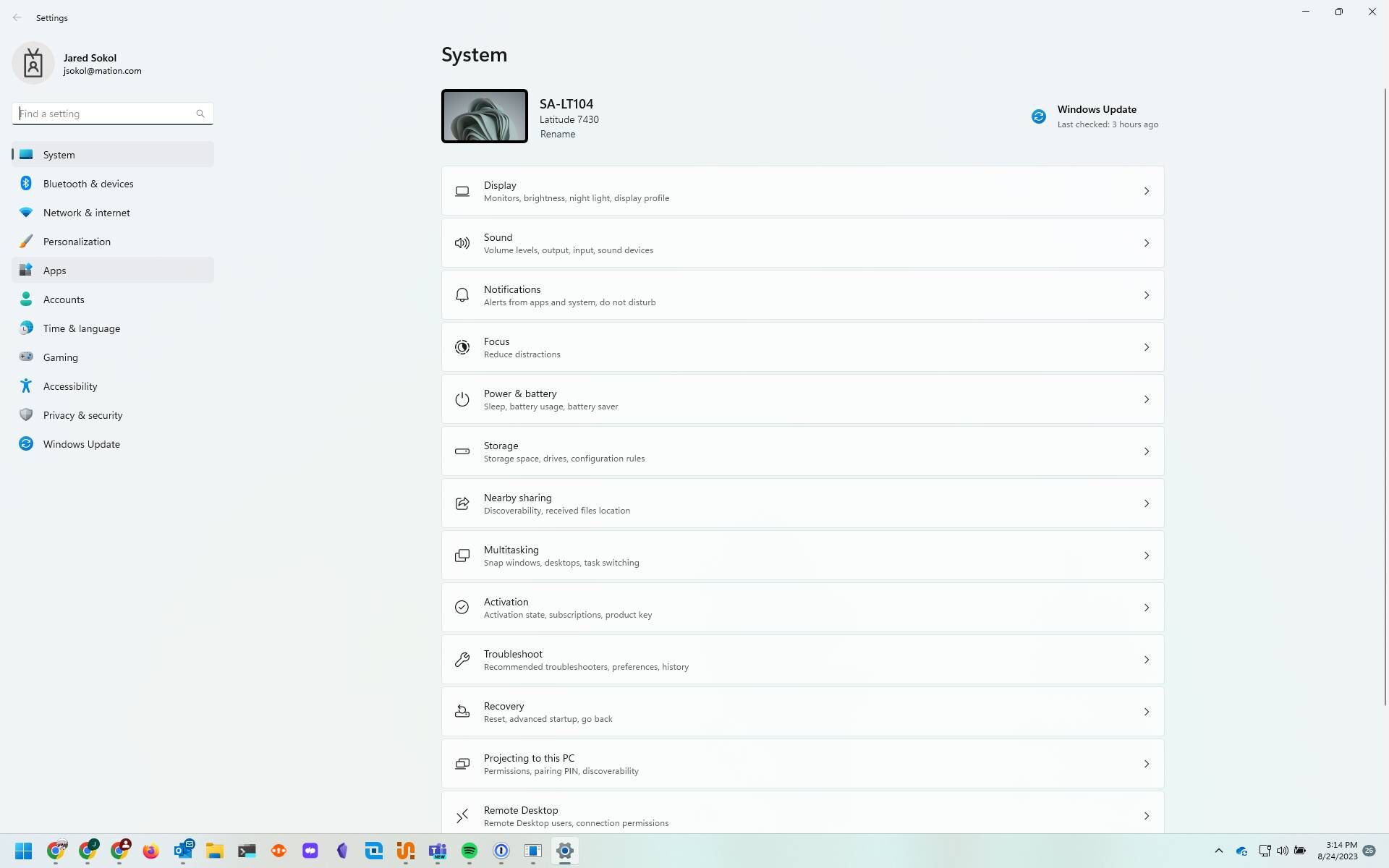
Task: Expand the Display settings row
Action: [1147, 190]
